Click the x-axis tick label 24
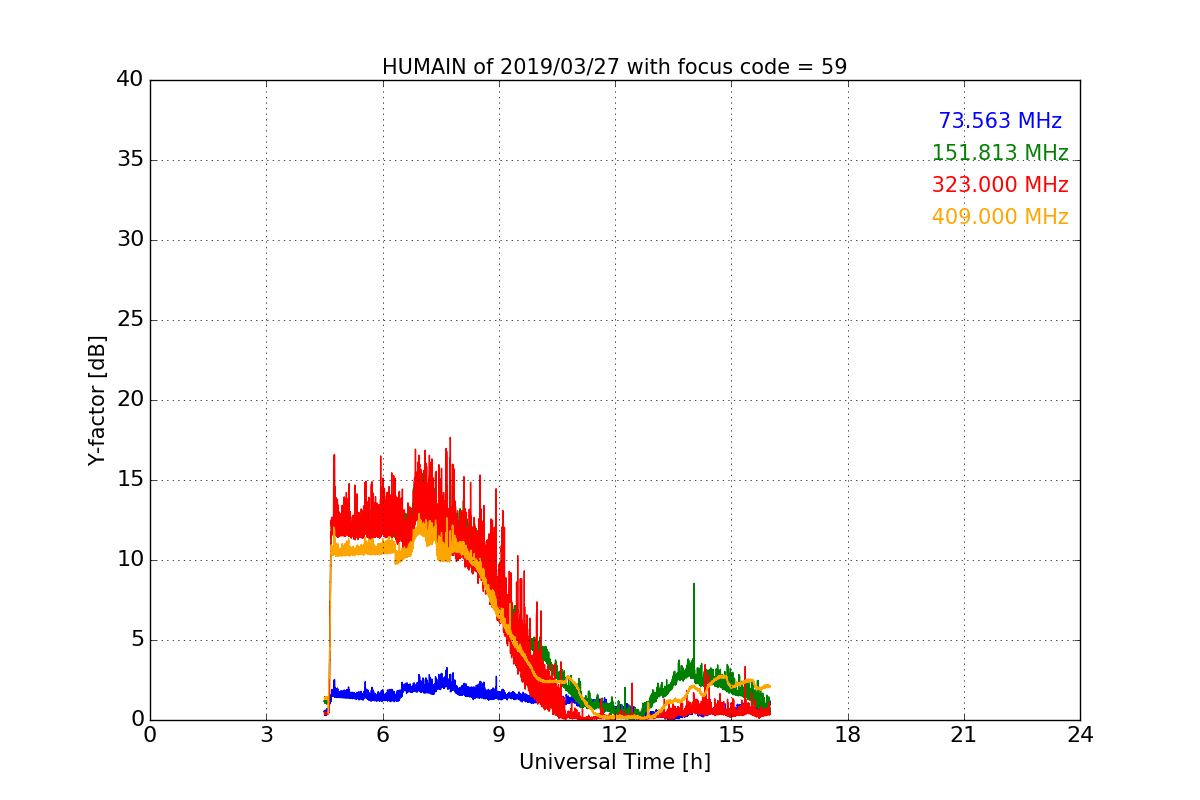The width and height of the screenshot is (1200, 800). pos(1080,735)
